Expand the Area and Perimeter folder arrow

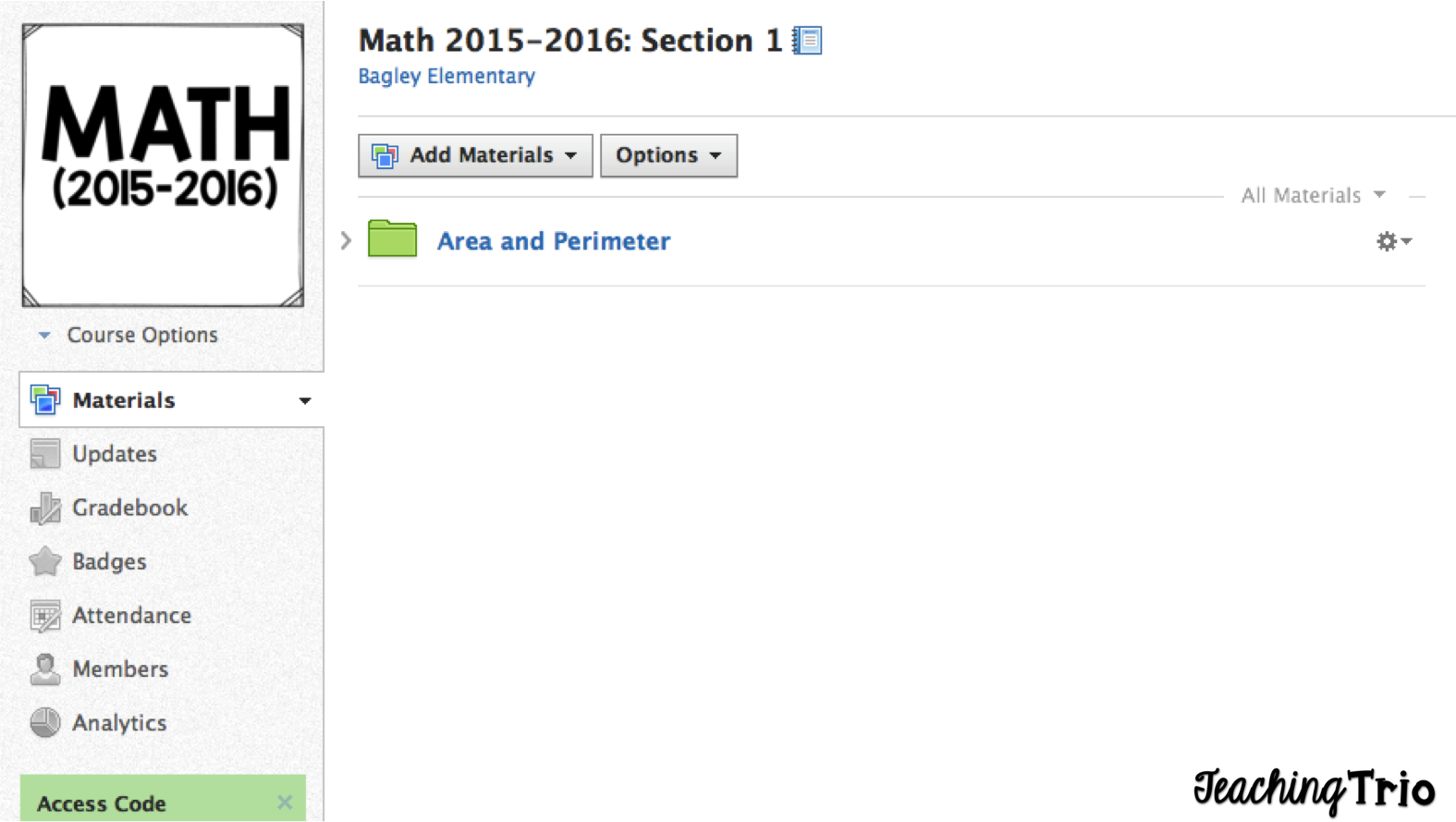[346, 241]
